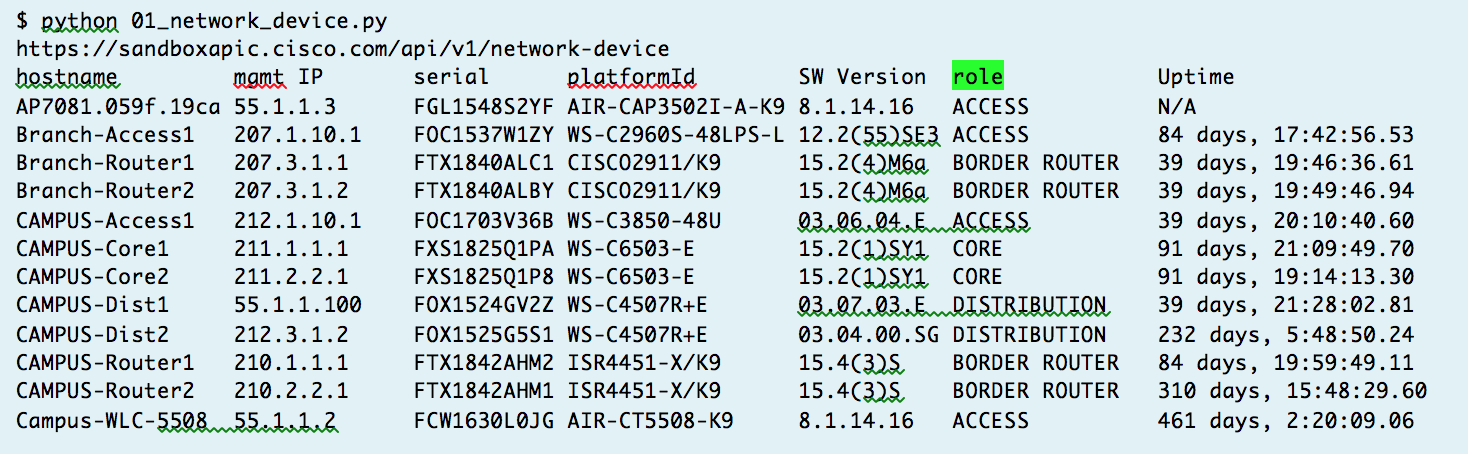Select IP address 212.1.10.1
This screenshot has width=1468, height=454.
coord(298,220)
